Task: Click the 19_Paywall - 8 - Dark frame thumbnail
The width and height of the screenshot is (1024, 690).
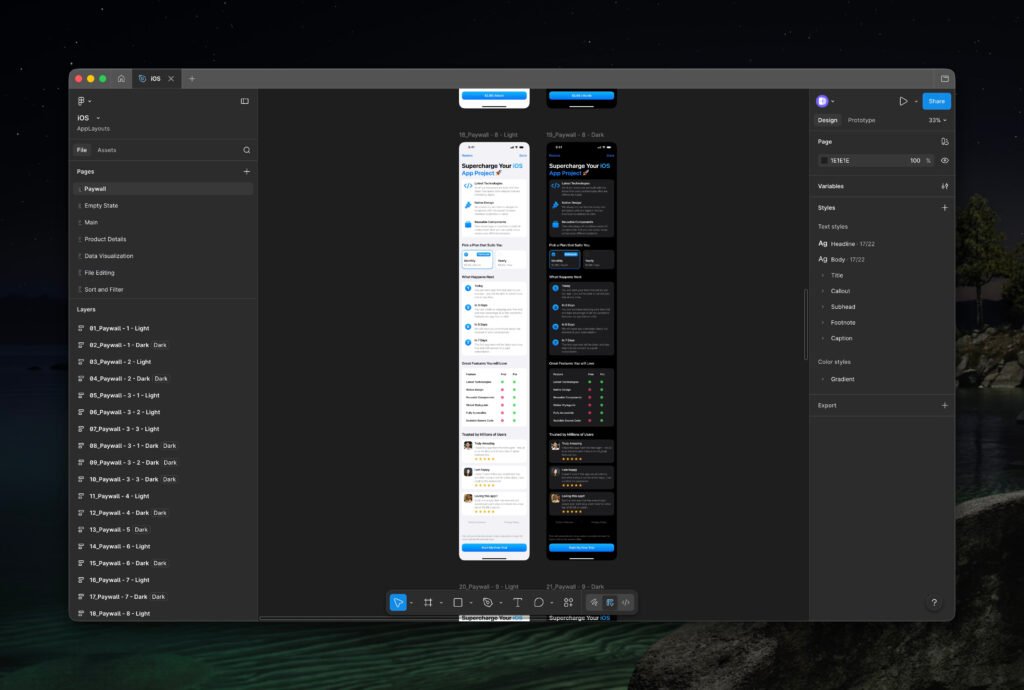Action: (x=581, y=351)
